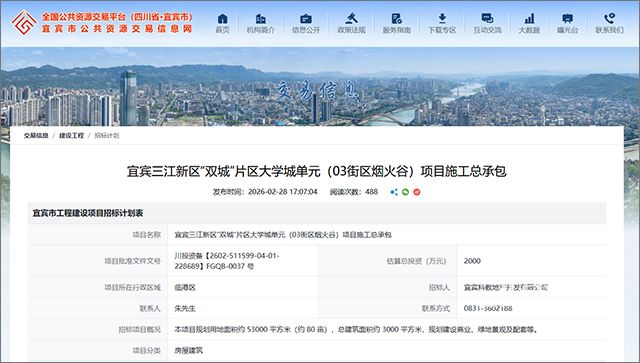The width and height of the screenshot is (640, 363).
Task: Open 政策法规 gavel icon
Action: pos(351,18)
